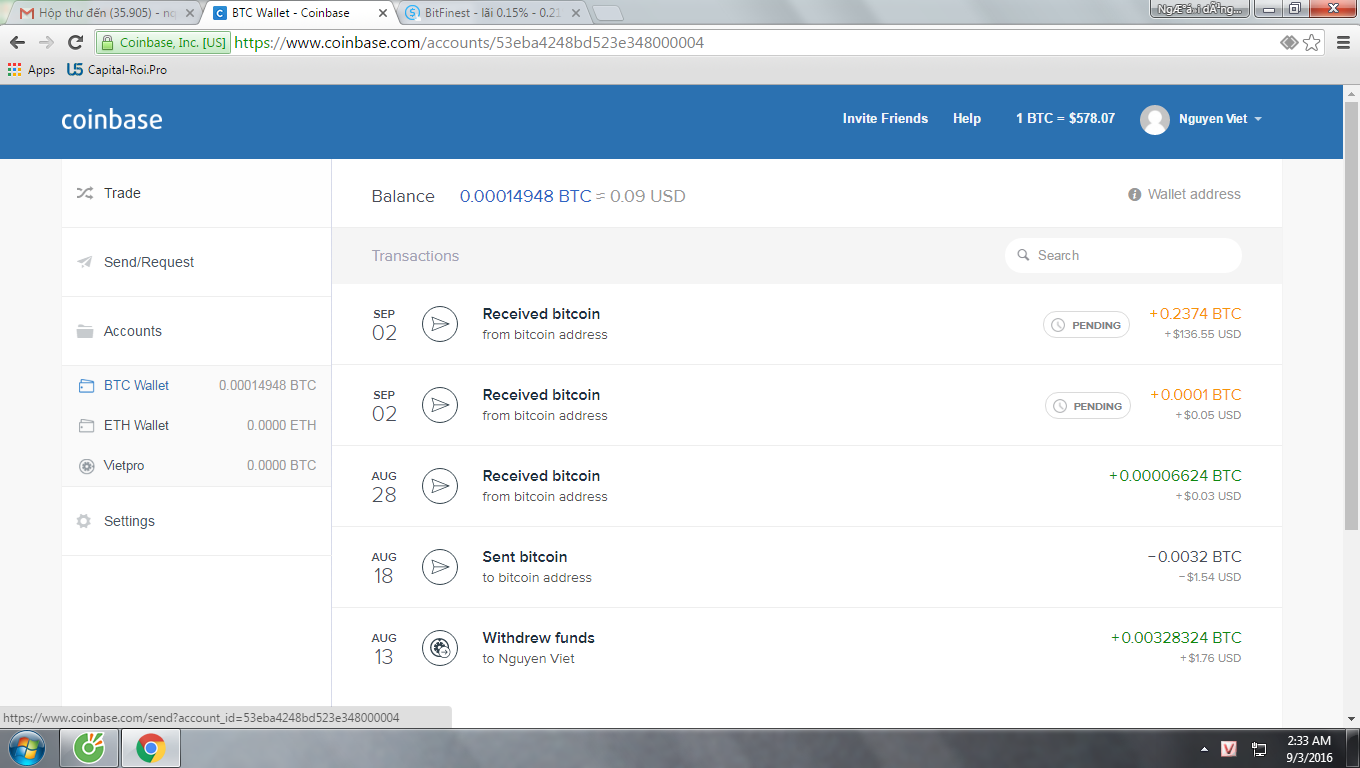The height and width of the screenshot is (768, 1360).
Task: Close the BTC Wallet - Coinbase tab
Action: click(x=381, y=13)
